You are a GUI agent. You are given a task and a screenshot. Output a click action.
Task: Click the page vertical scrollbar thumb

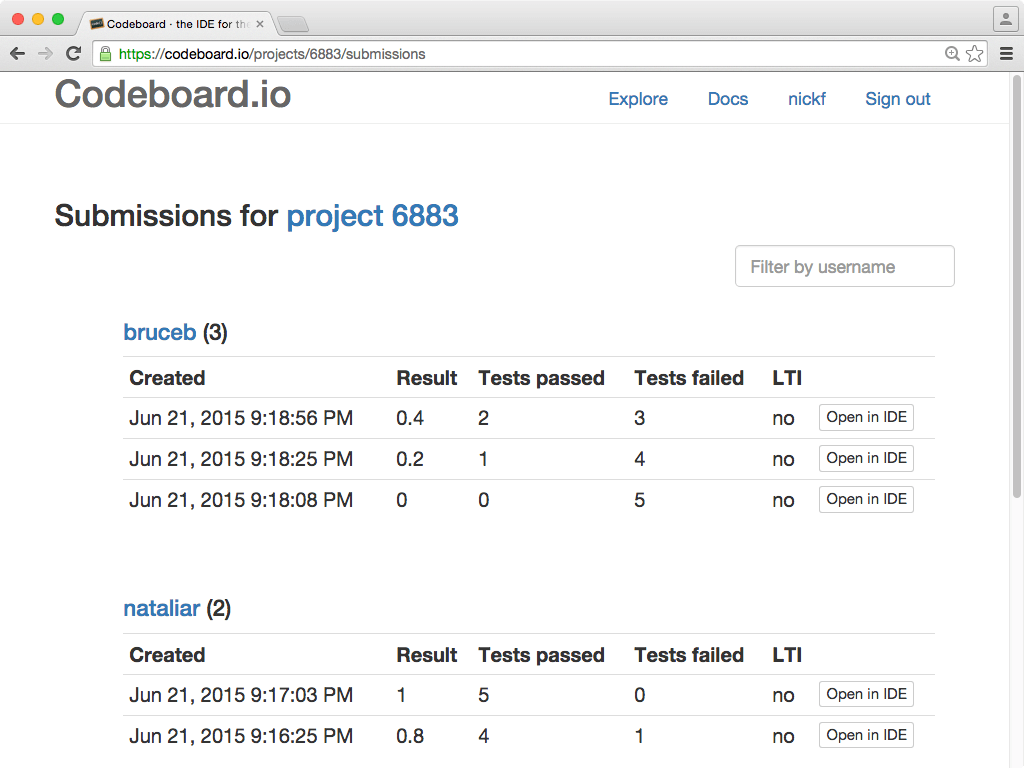[1016, 287]
